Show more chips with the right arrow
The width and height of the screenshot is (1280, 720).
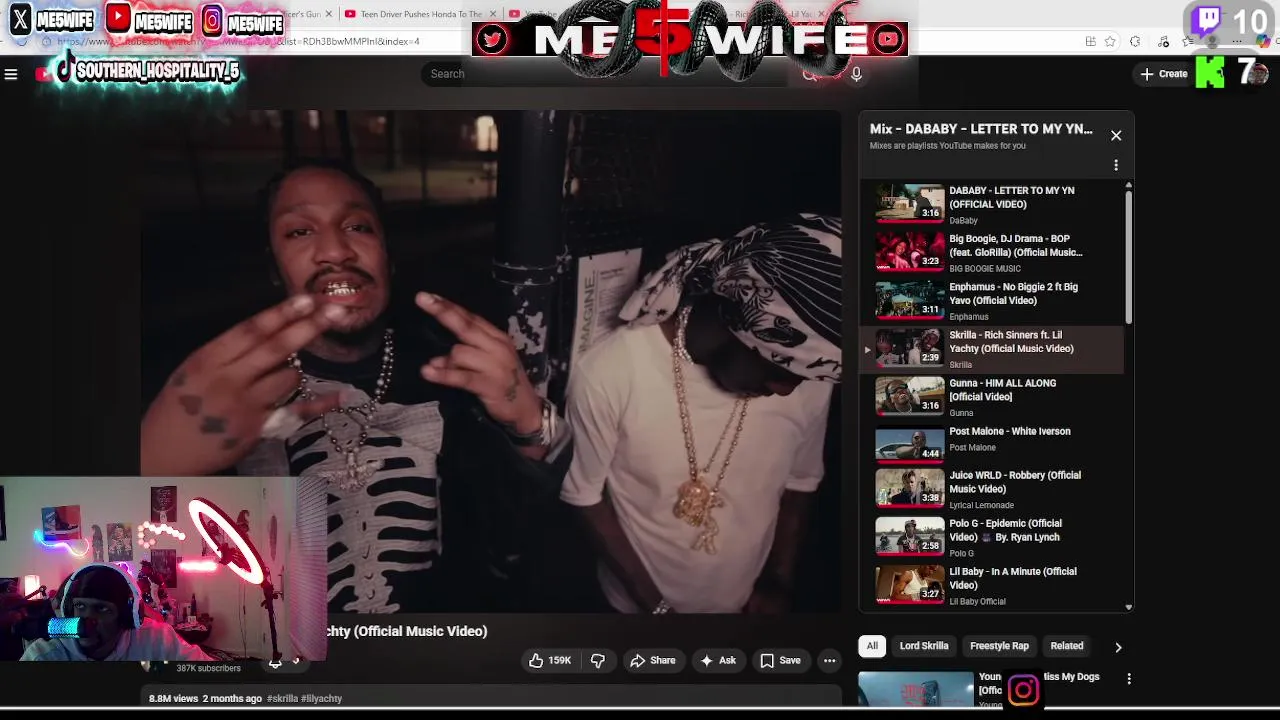(x=1118, y=647)
